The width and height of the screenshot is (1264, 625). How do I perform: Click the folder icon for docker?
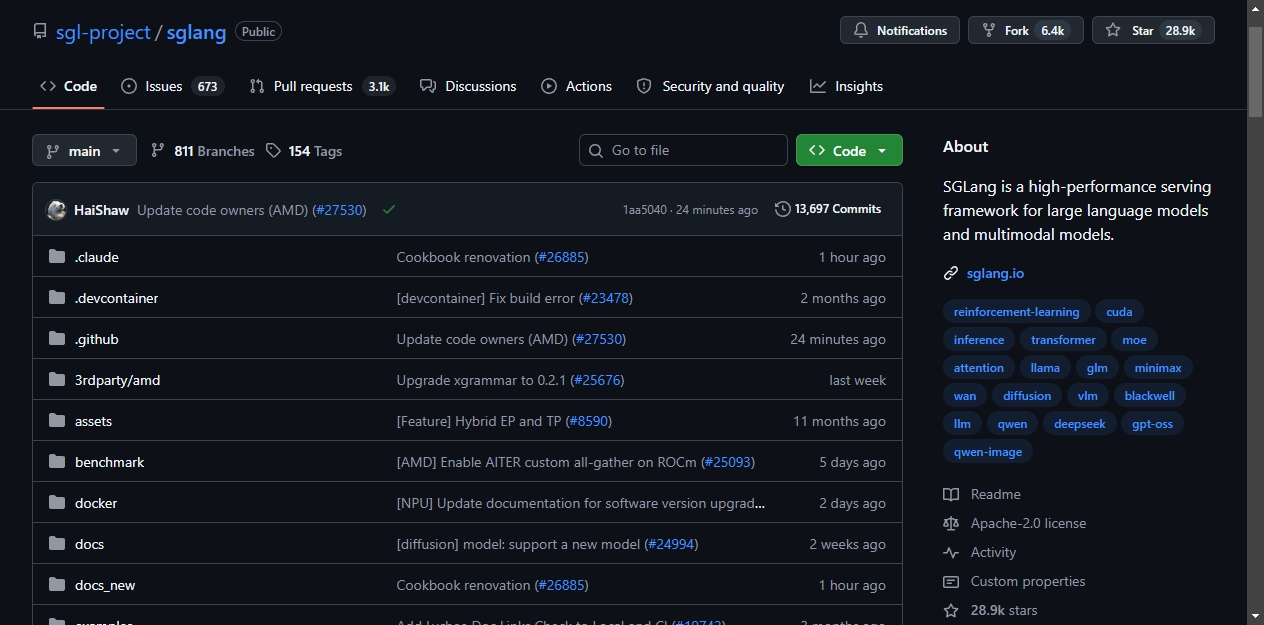pos(57,503)
